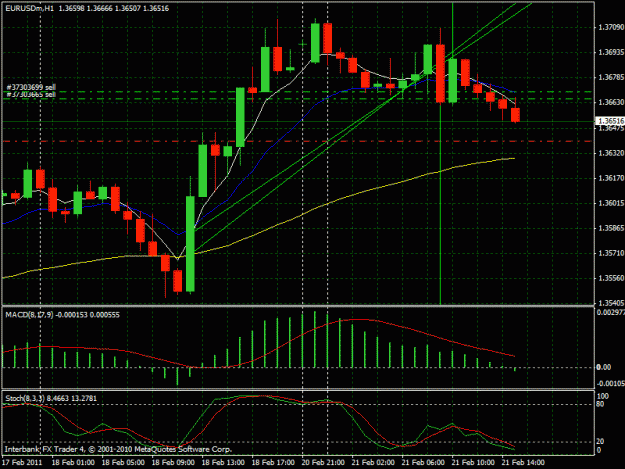This screenshot has width=625, height=469.
Task: Click the 1.36630 price axis label
Action: [610, 102]
